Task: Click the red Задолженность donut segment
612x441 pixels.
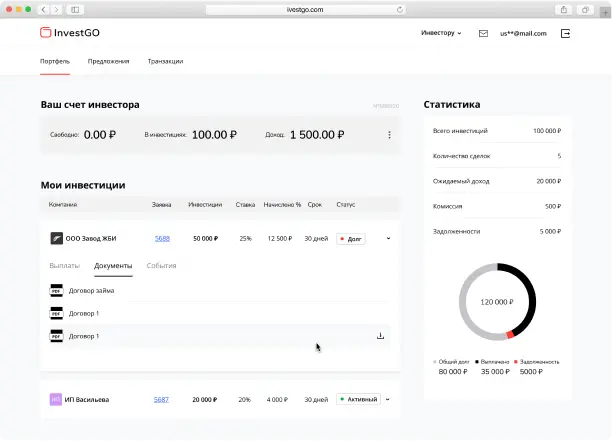Action: (x=510, y=334)
